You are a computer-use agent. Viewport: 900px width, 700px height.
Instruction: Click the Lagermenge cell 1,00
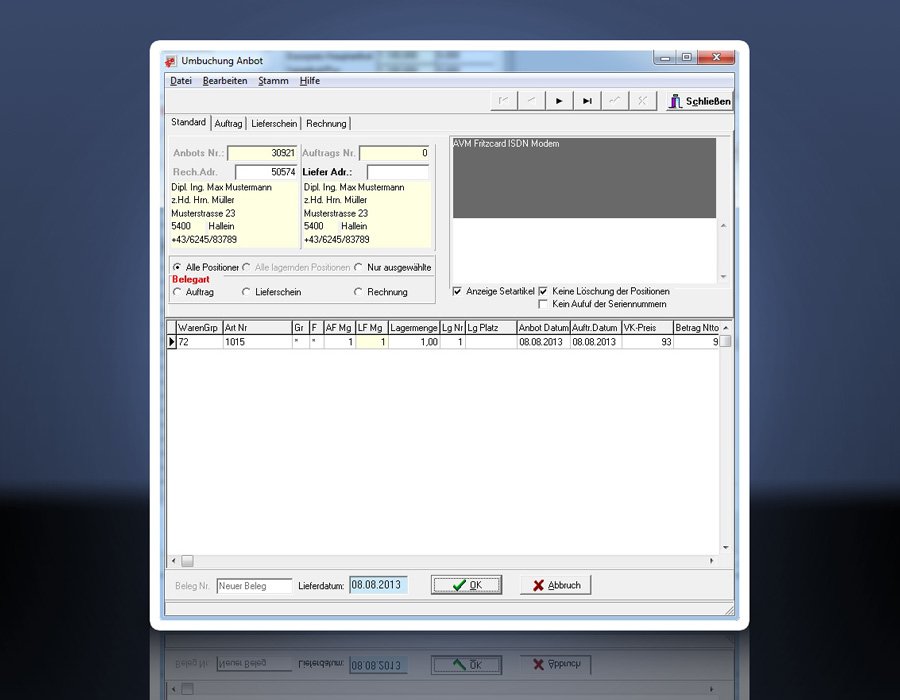[414, 342]
